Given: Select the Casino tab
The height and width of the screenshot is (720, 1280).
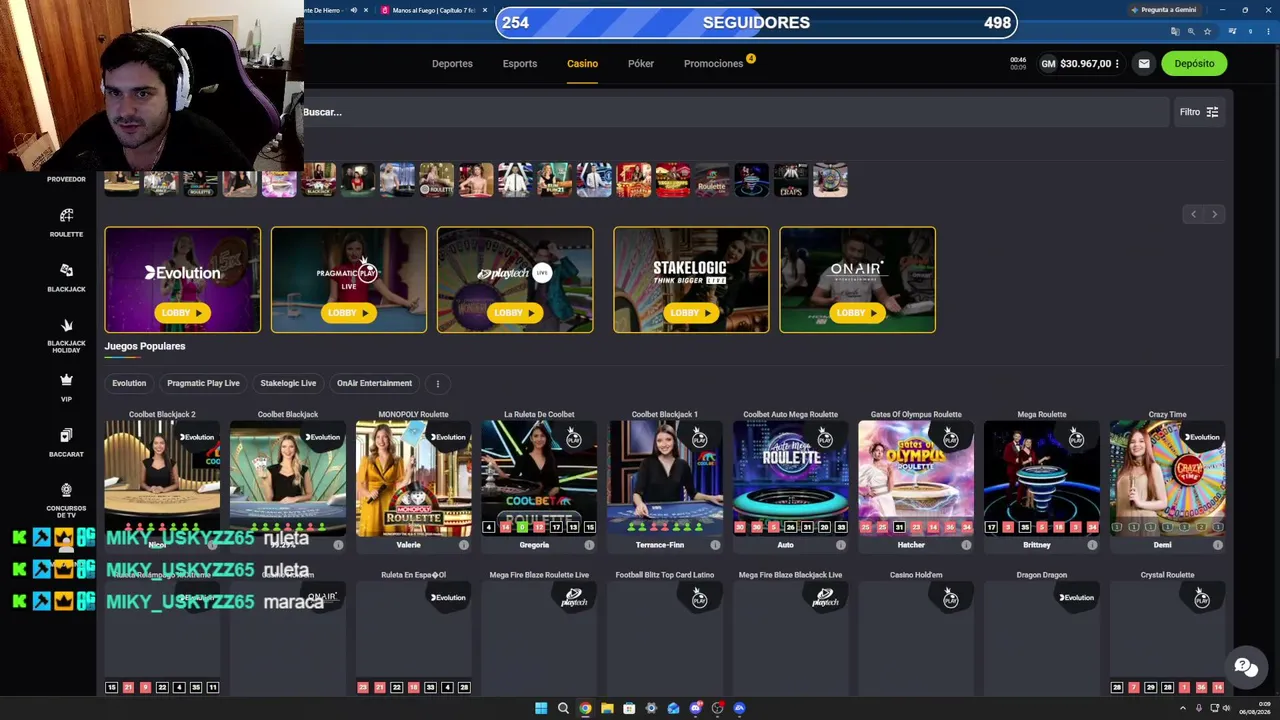Looking at the screenshot, I should pos(582,64).
